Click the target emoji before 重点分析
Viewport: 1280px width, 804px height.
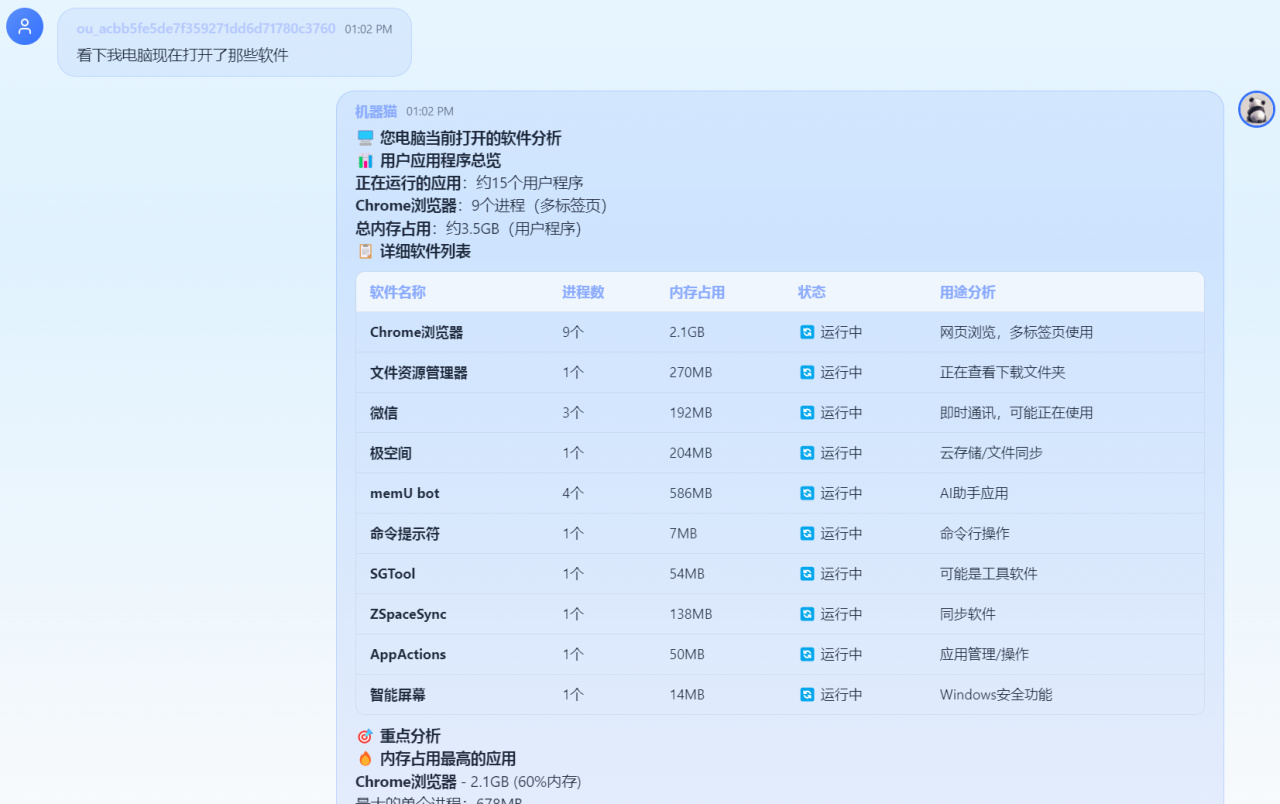(365, 736)
